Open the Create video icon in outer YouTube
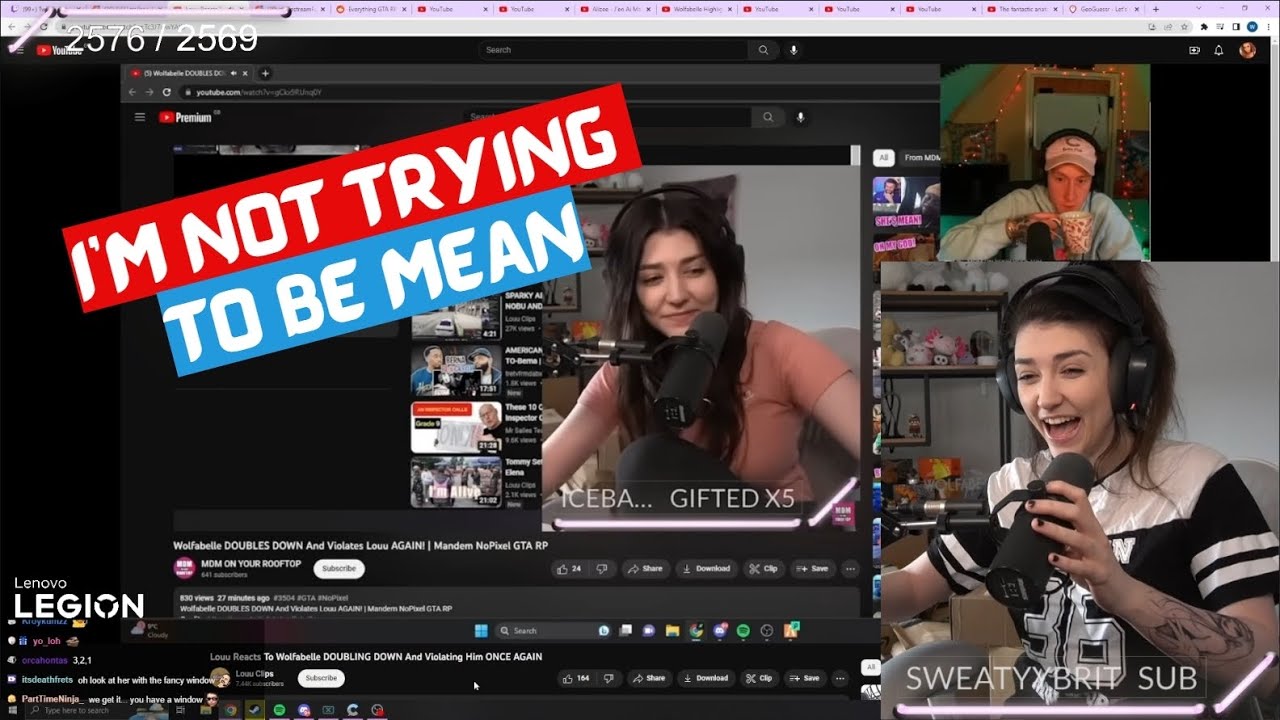This screenshot has height=720, width=1280. [1193, 50]
